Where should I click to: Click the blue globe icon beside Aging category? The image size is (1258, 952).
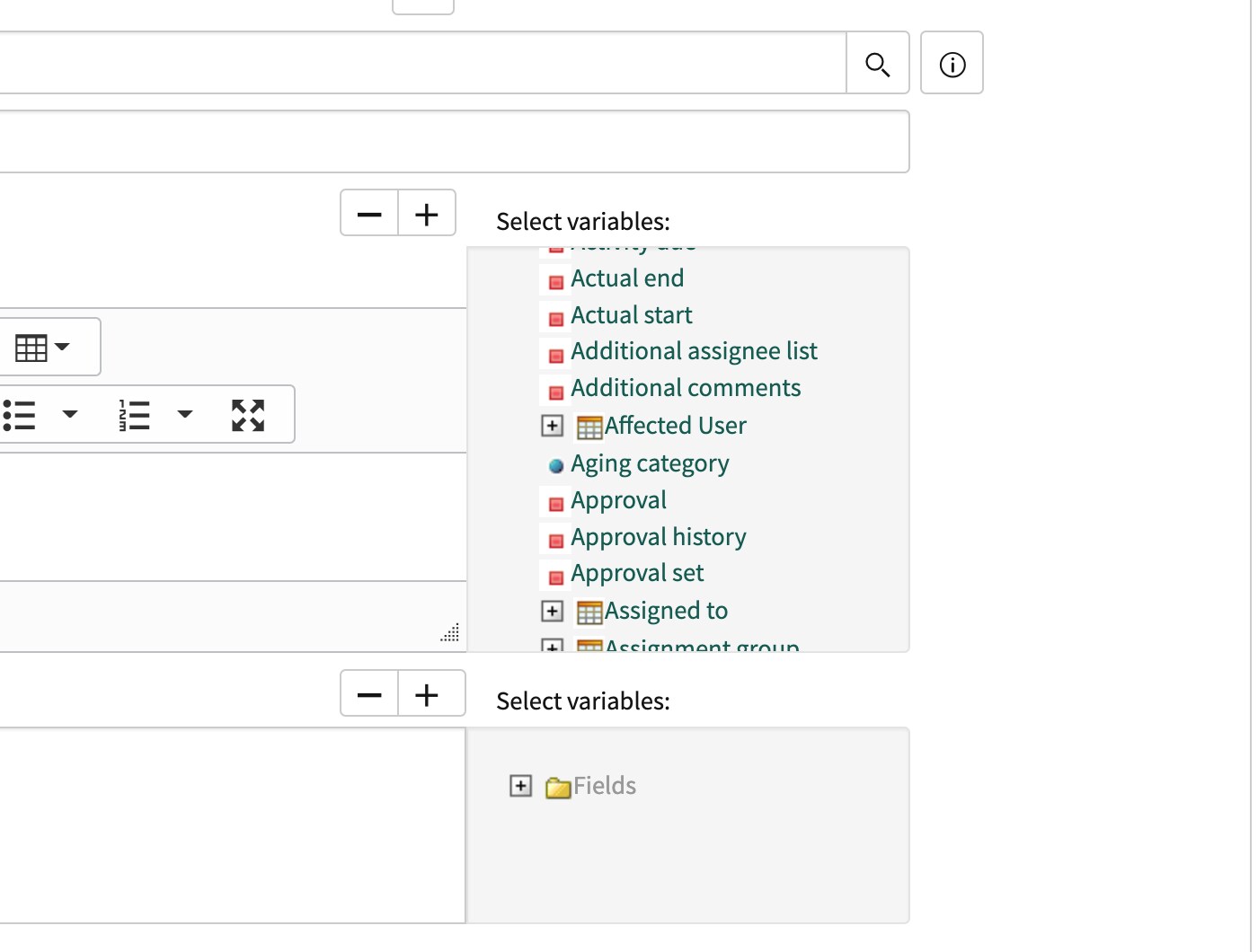coord(556,465)
